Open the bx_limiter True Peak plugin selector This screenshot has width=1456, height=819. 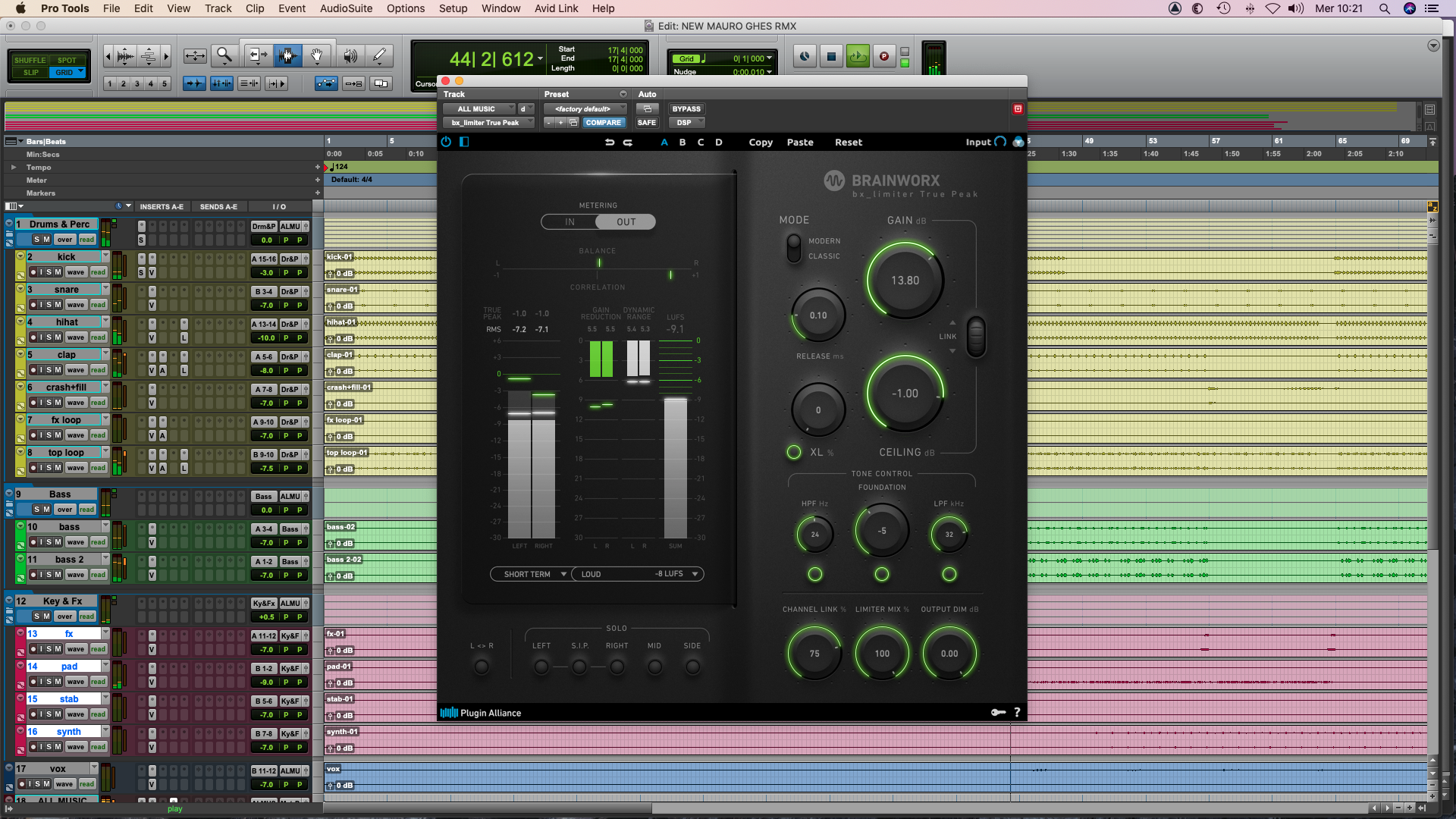[x=489, y=123]
